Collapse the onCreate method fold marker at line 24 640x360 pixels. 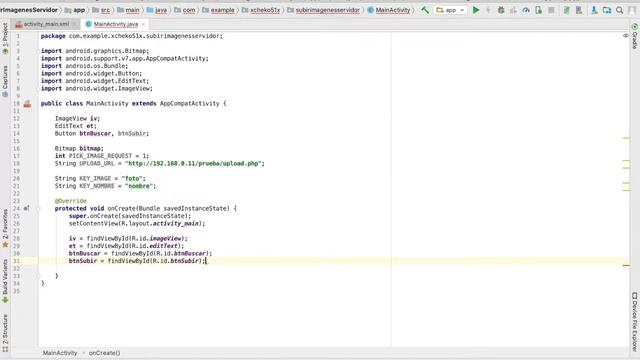(x=38, y=209)
